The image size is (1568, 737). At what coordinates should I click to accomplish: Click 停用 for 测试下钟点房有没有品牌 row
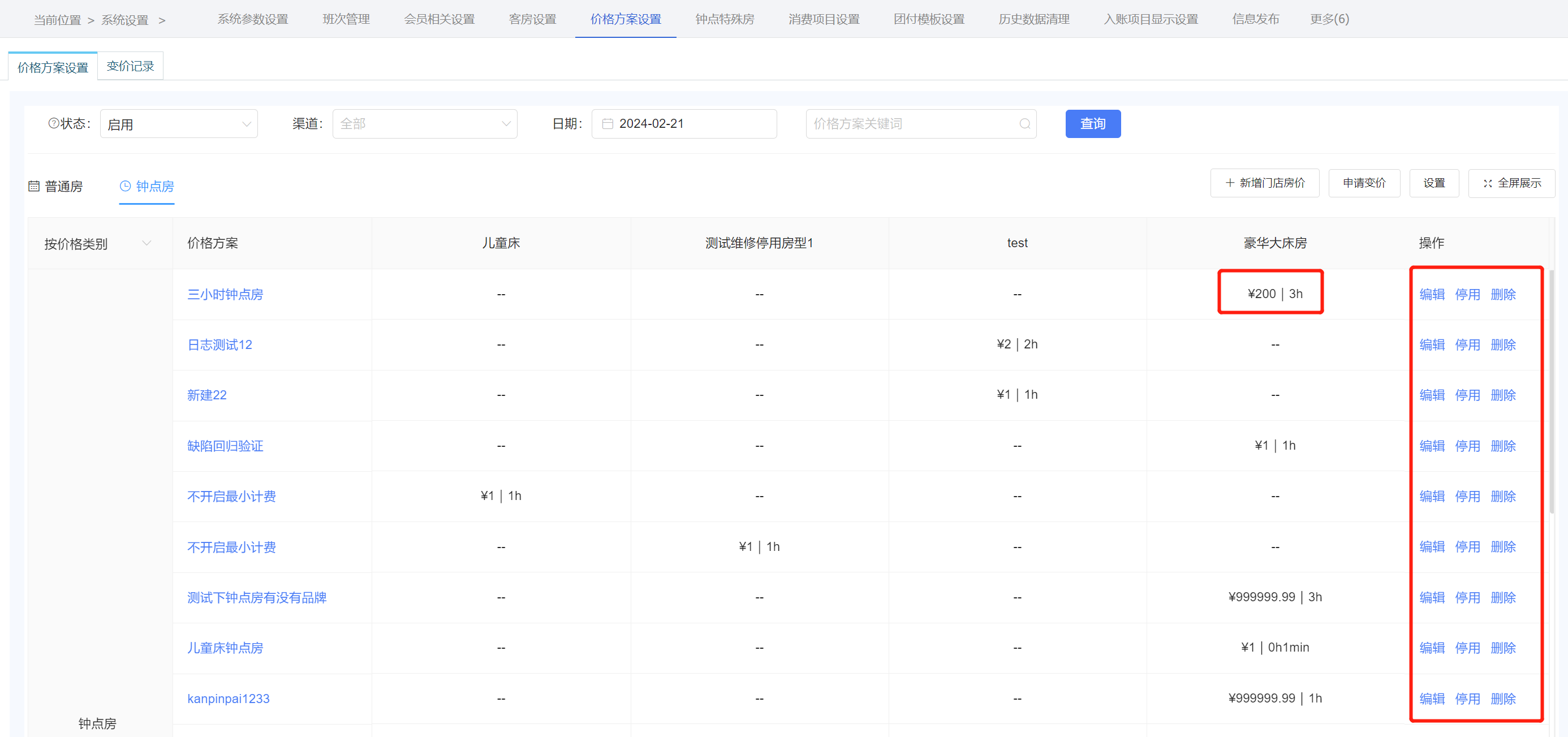point(1467,598)
